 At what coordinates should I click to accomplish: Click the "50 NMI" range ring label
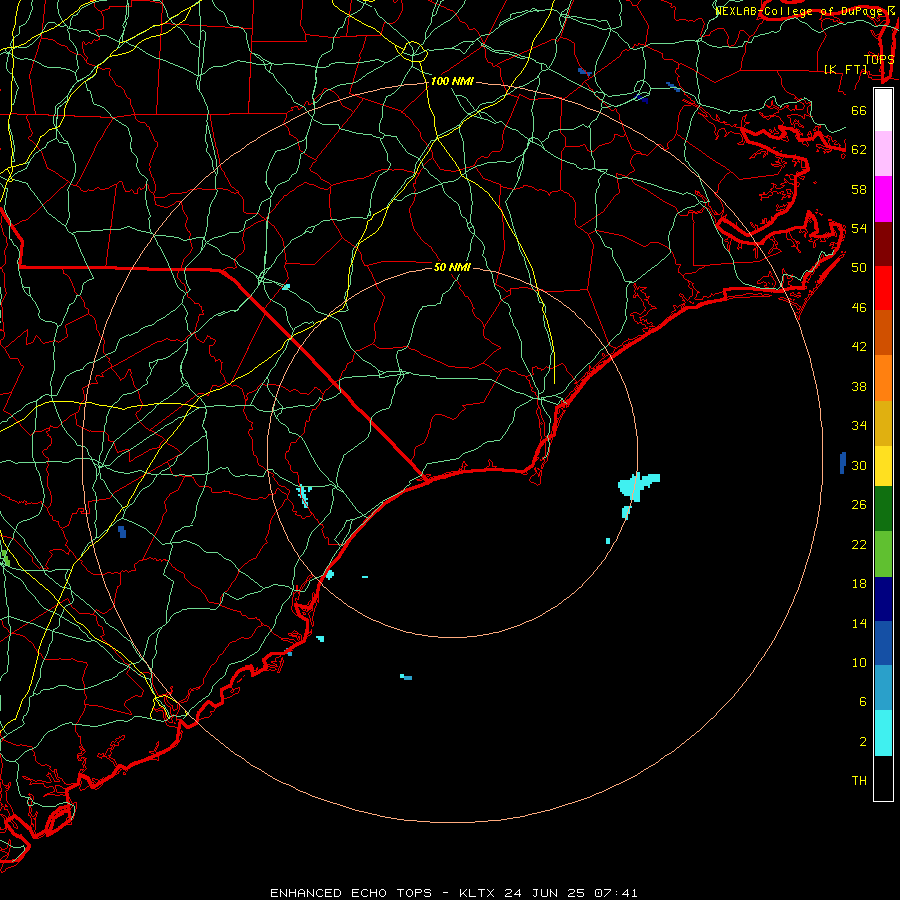tap(452, 267)
